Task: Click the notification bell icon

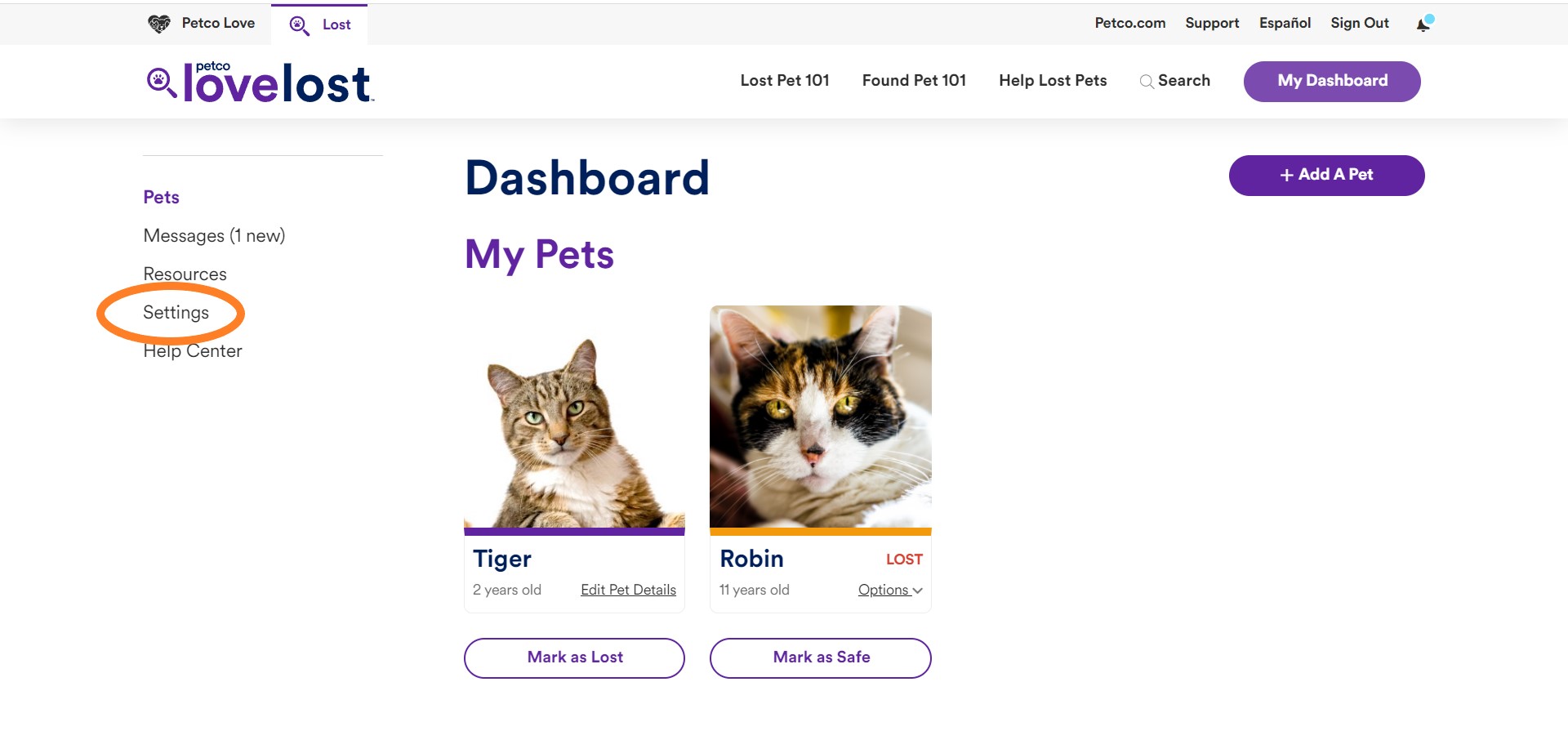Action: 1423,25
